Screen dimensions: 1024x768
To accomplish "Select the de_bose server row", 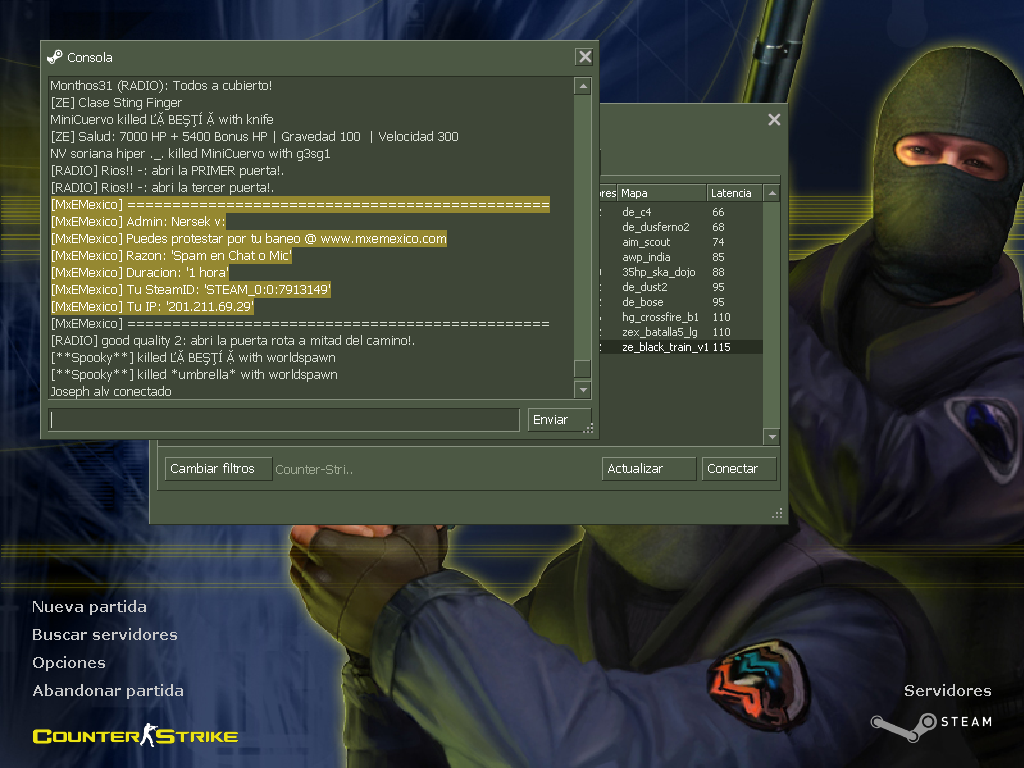I will click(x=680, y=302).
